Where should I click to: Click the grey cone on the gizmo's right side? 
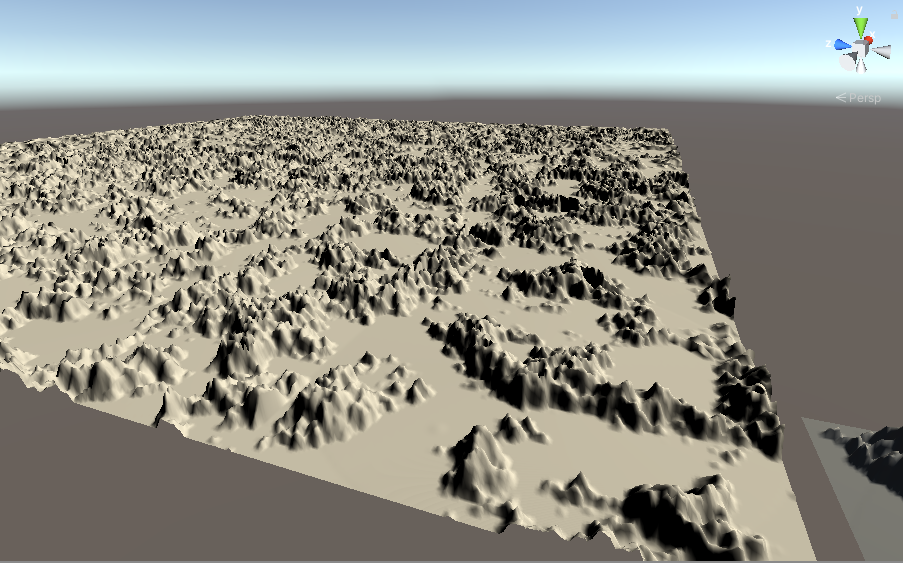click(x=881, y=52)
